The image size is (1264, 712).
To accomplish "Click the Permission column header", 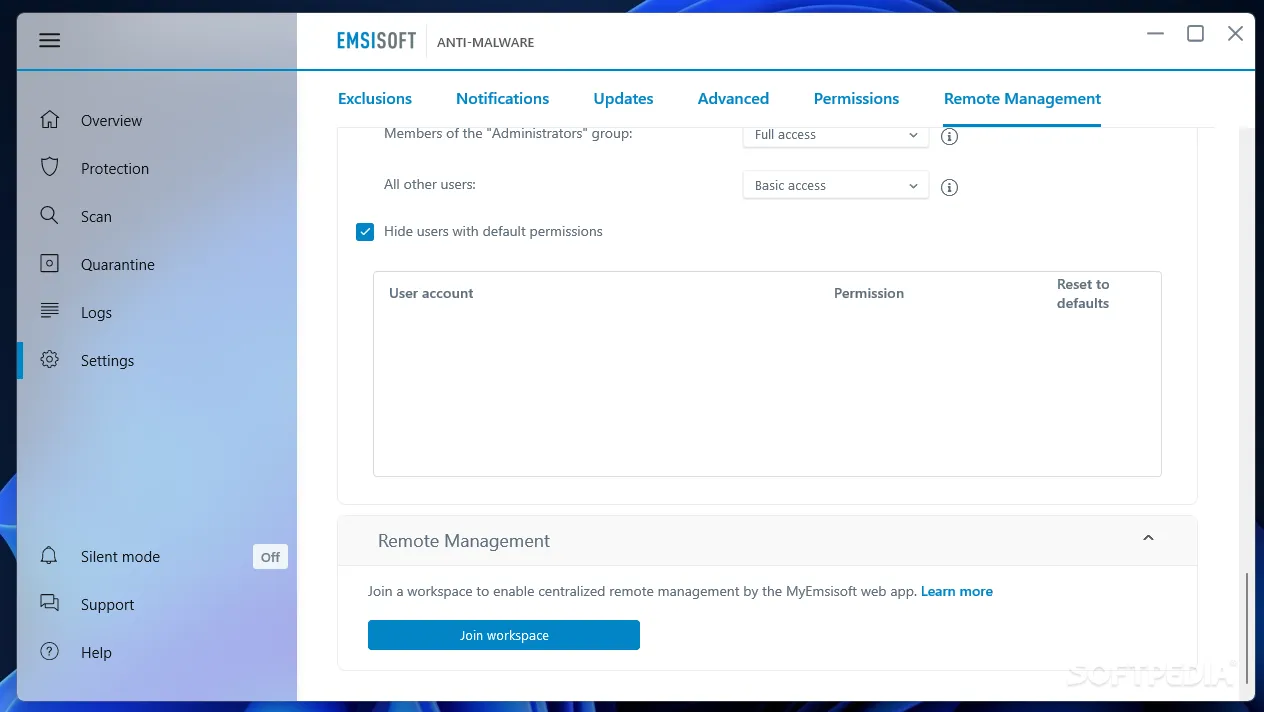I will [x=869, y=293].
